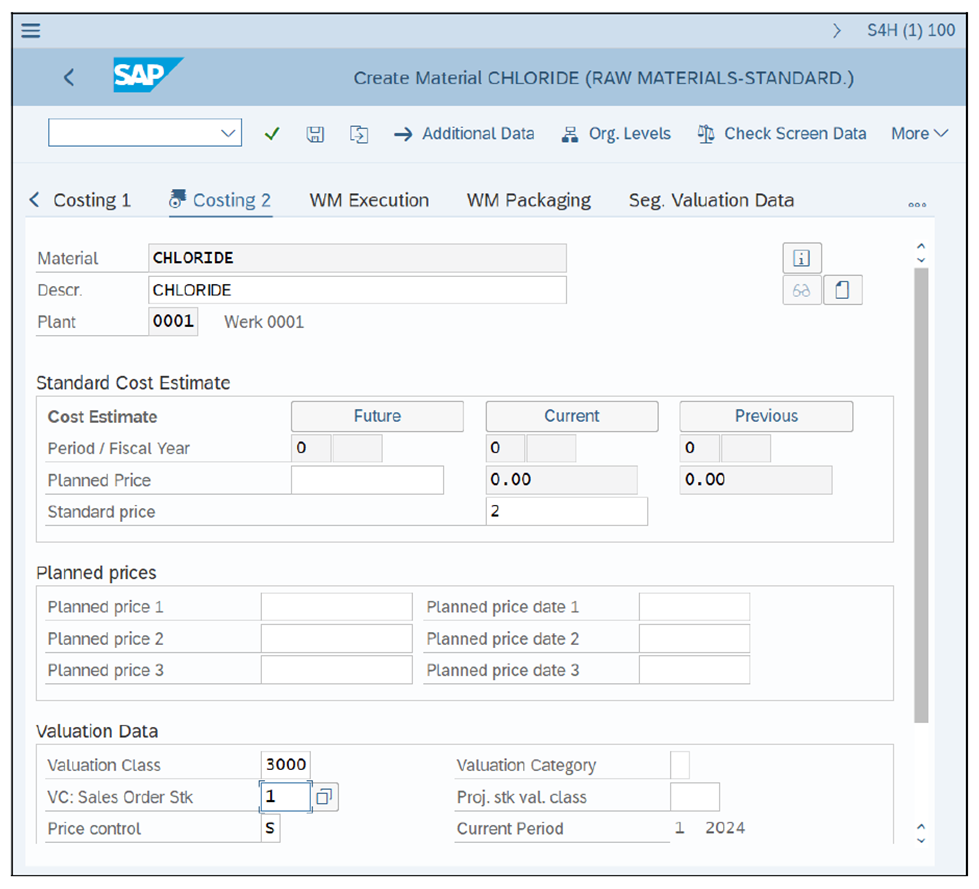Open the hamburger menu at top left
The width and height of the screenshot is (979, 889).
tap(29, 30)
